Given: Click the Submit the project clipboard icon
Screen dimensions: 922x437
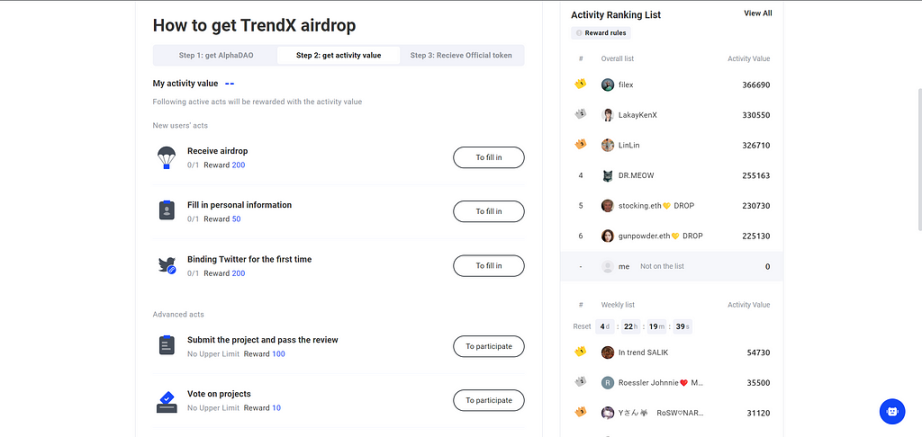Looking at the screenshot, I should pos(167,345).
